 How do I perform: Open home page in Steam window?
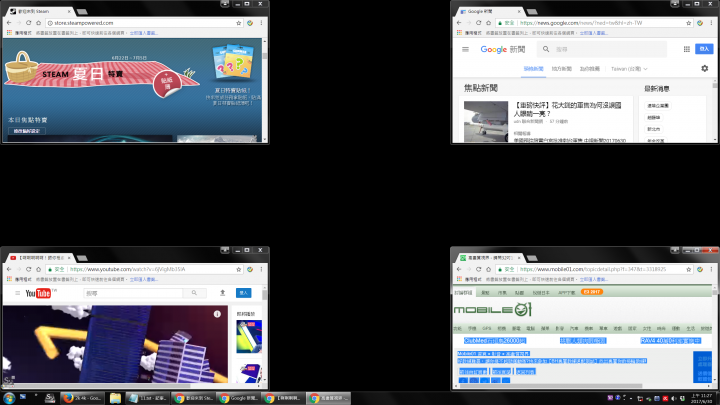pos(39,22)
